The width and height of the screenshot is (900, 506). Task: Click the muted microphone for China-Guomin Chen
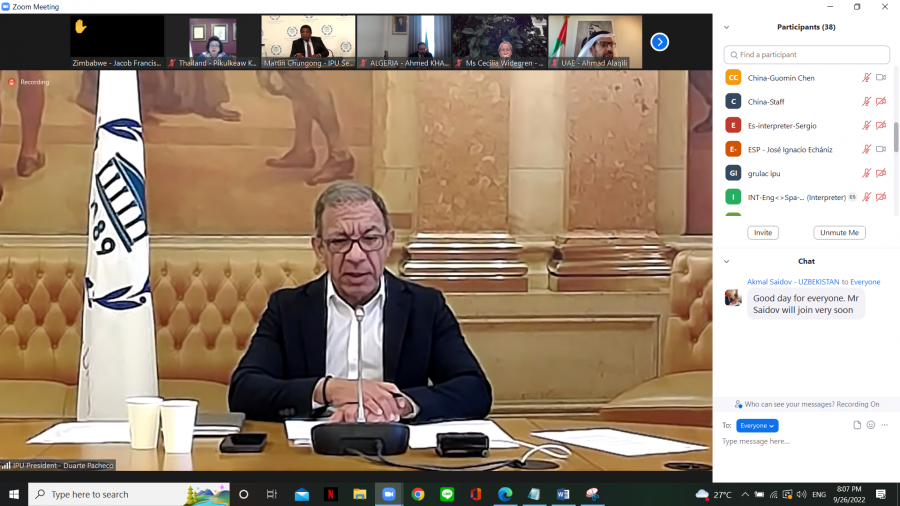tap(867, 78)
